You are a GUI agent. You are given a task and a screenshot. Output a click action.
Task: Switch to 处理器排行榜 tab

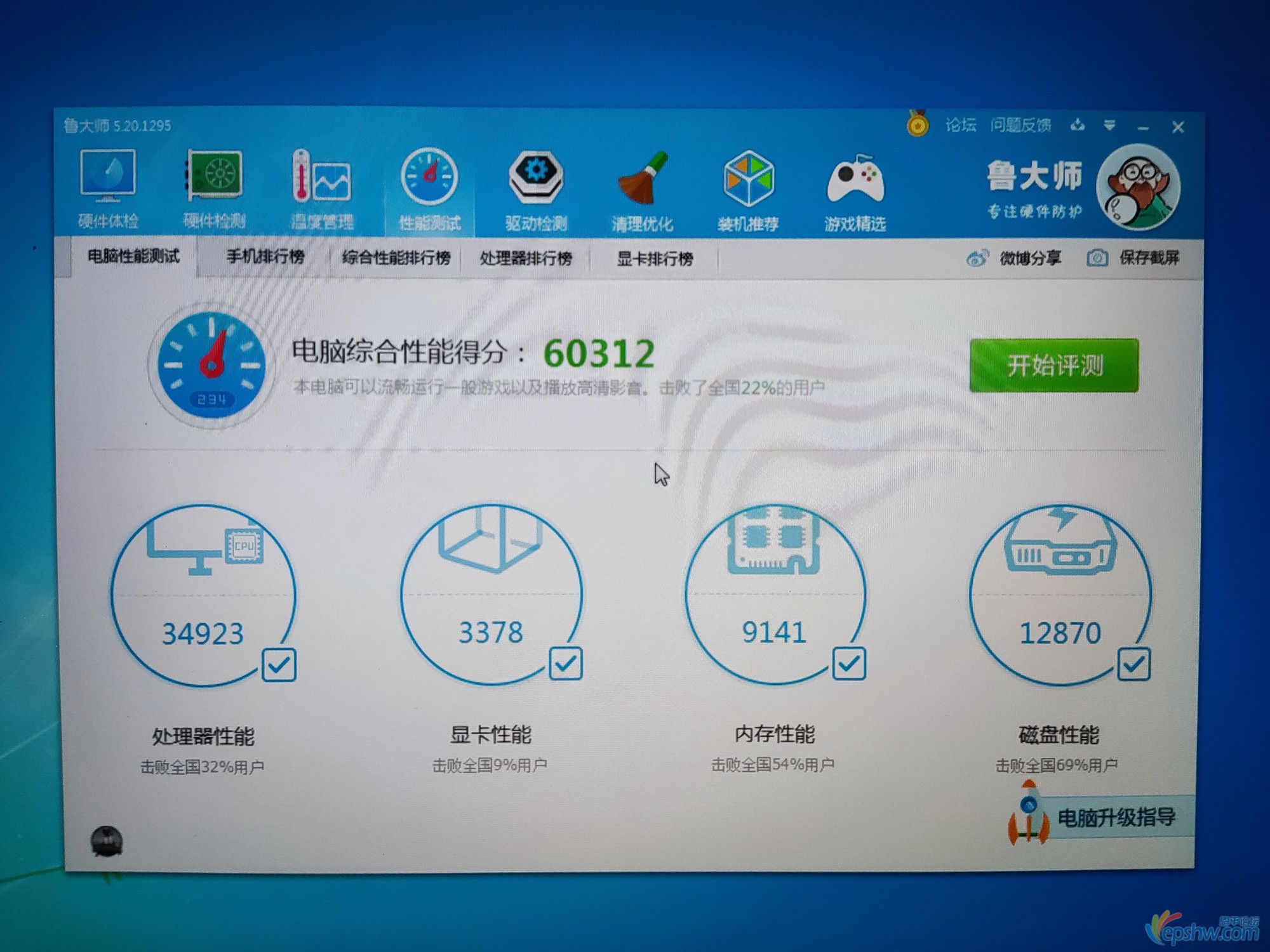(526, 258)
